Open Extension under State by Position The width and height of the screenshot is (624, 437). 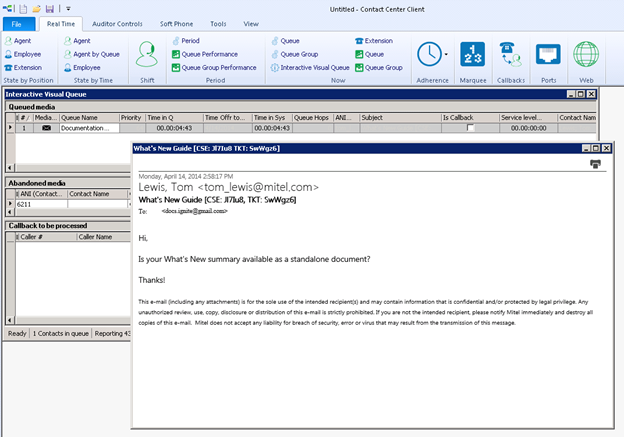(x=23, y=68)
